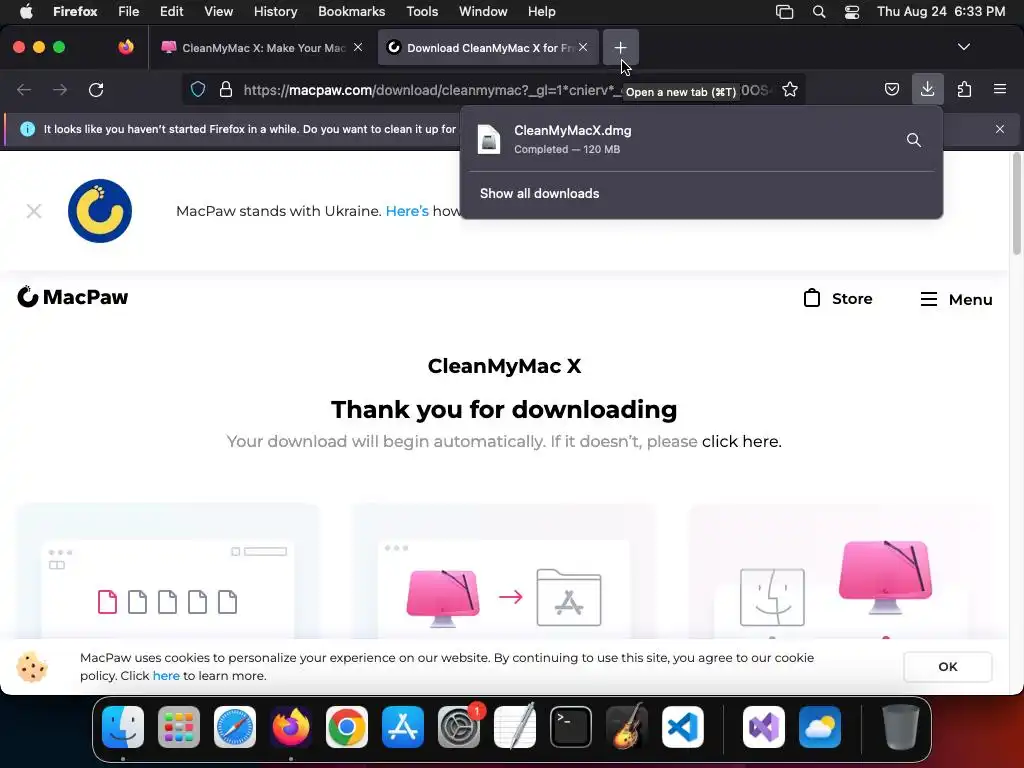Launch Visual Studio Code from the Dock

(x=683, y=727)
